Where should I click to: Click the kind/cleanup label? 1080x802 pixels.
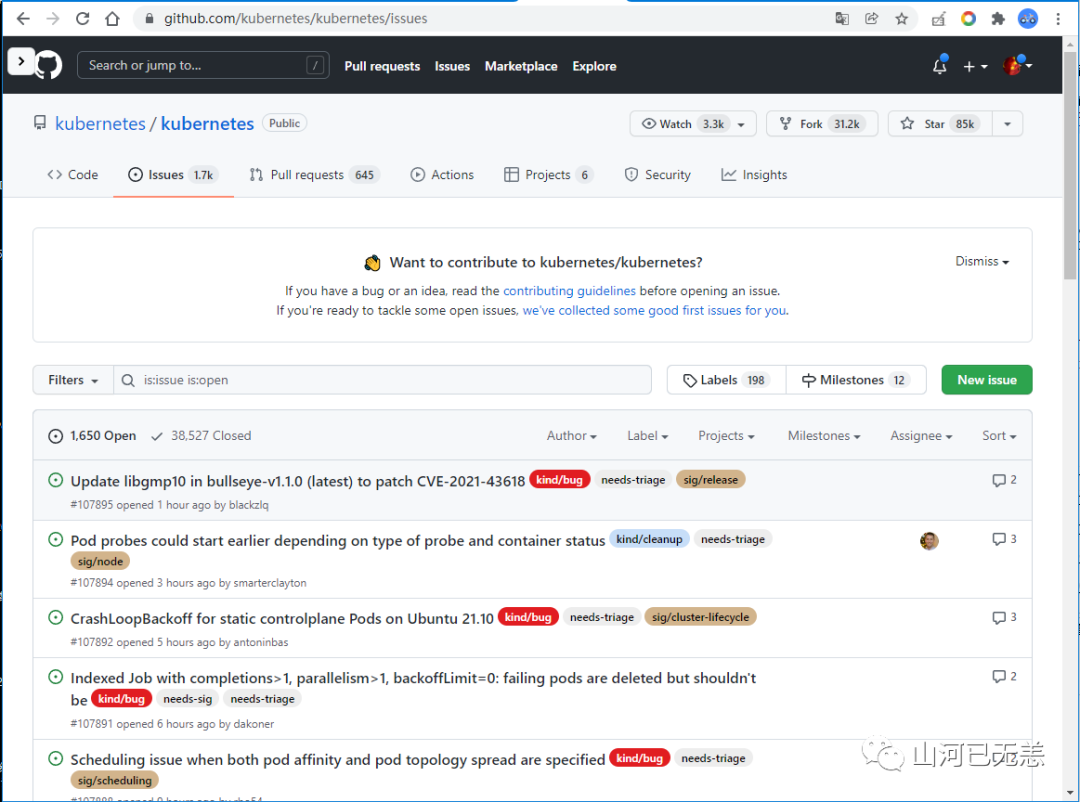649,539
